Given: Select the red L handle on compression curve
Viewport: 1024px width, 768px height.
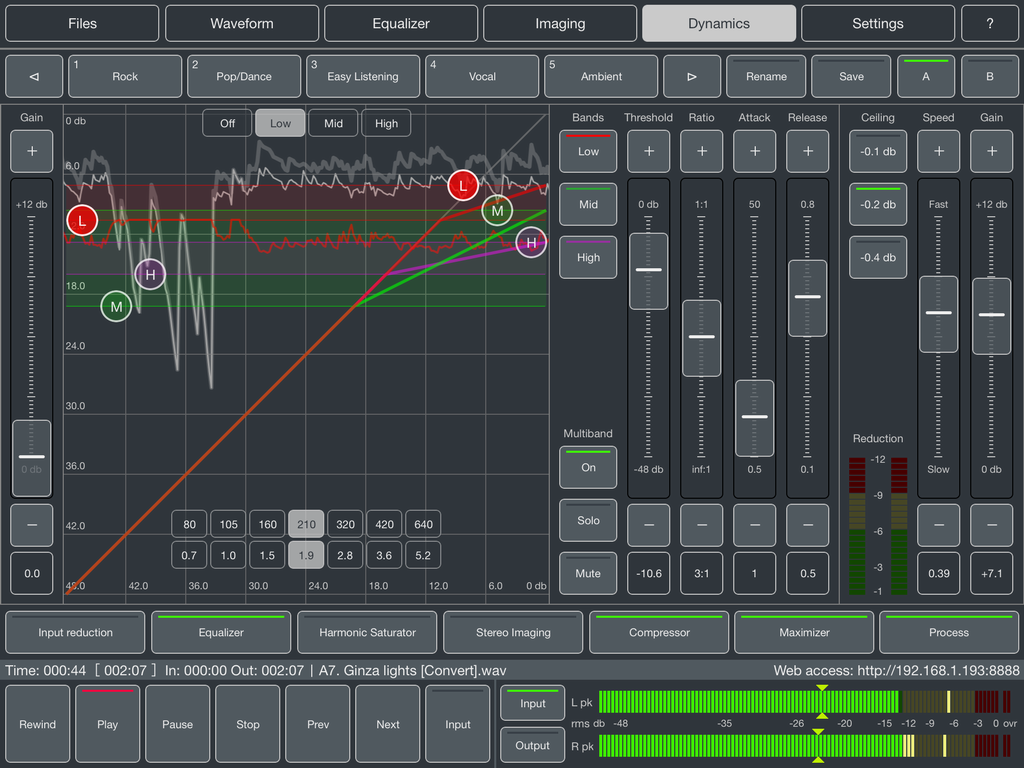Looking at the screenshot, I should tap(463, 185).
